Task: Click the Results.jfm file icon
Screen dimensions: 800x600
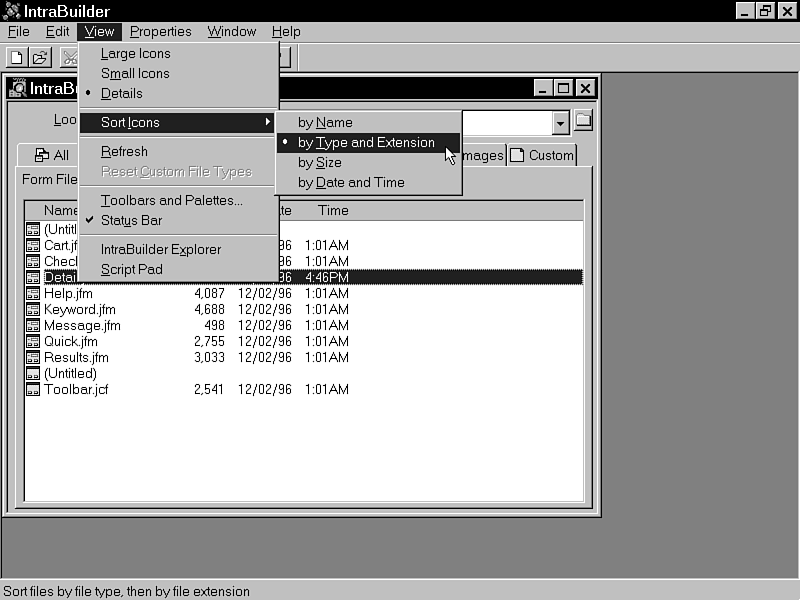Action: pos(33,358)
